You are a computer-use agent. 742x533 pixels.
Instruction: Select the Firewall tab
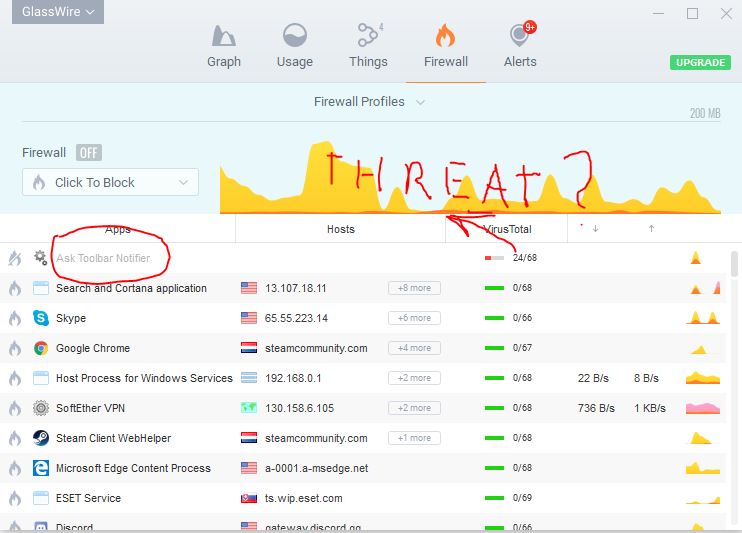pos(446,46)
